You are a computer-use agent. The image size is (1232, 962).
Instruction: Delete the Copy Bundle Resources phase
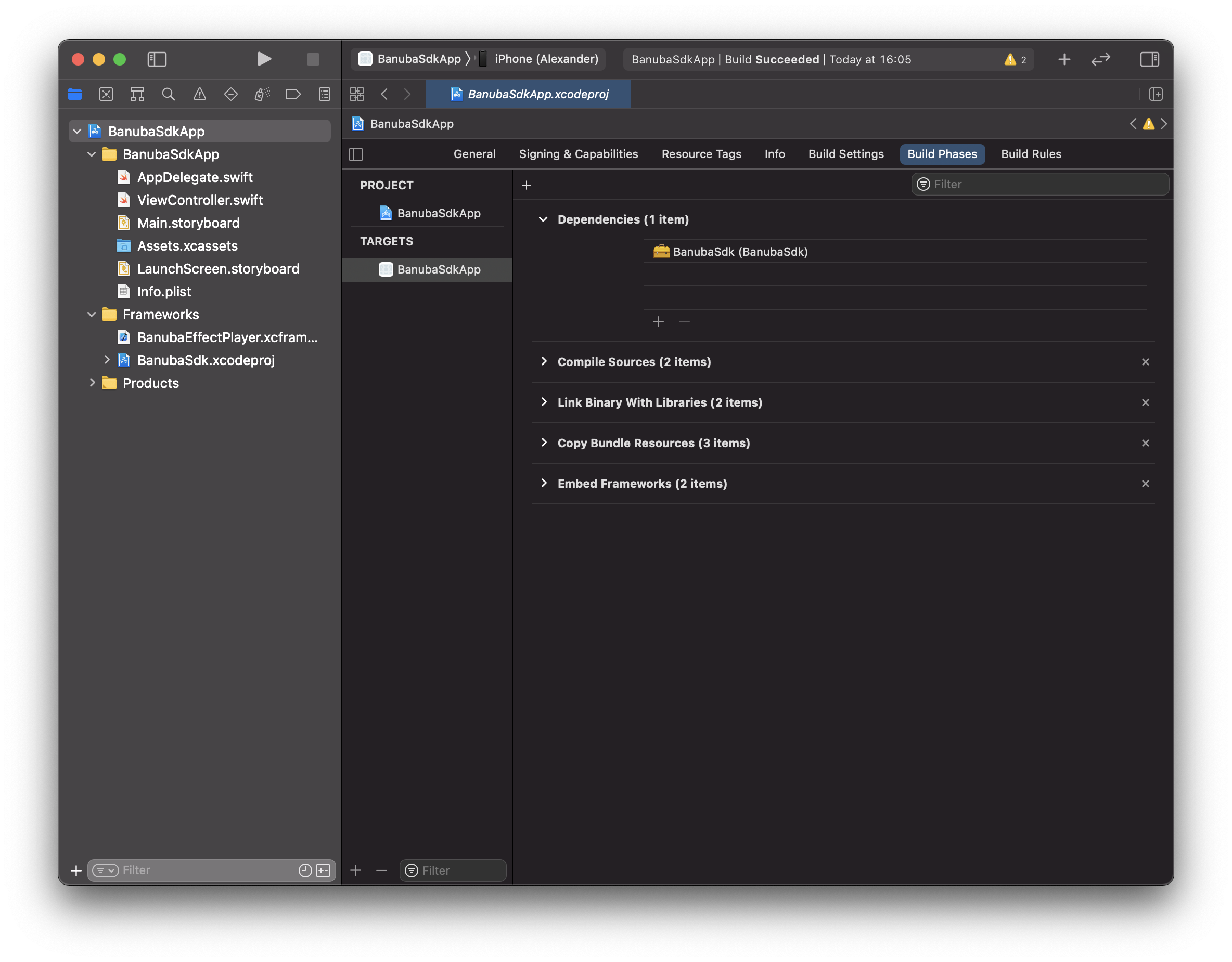click(x=1145, y=443)
